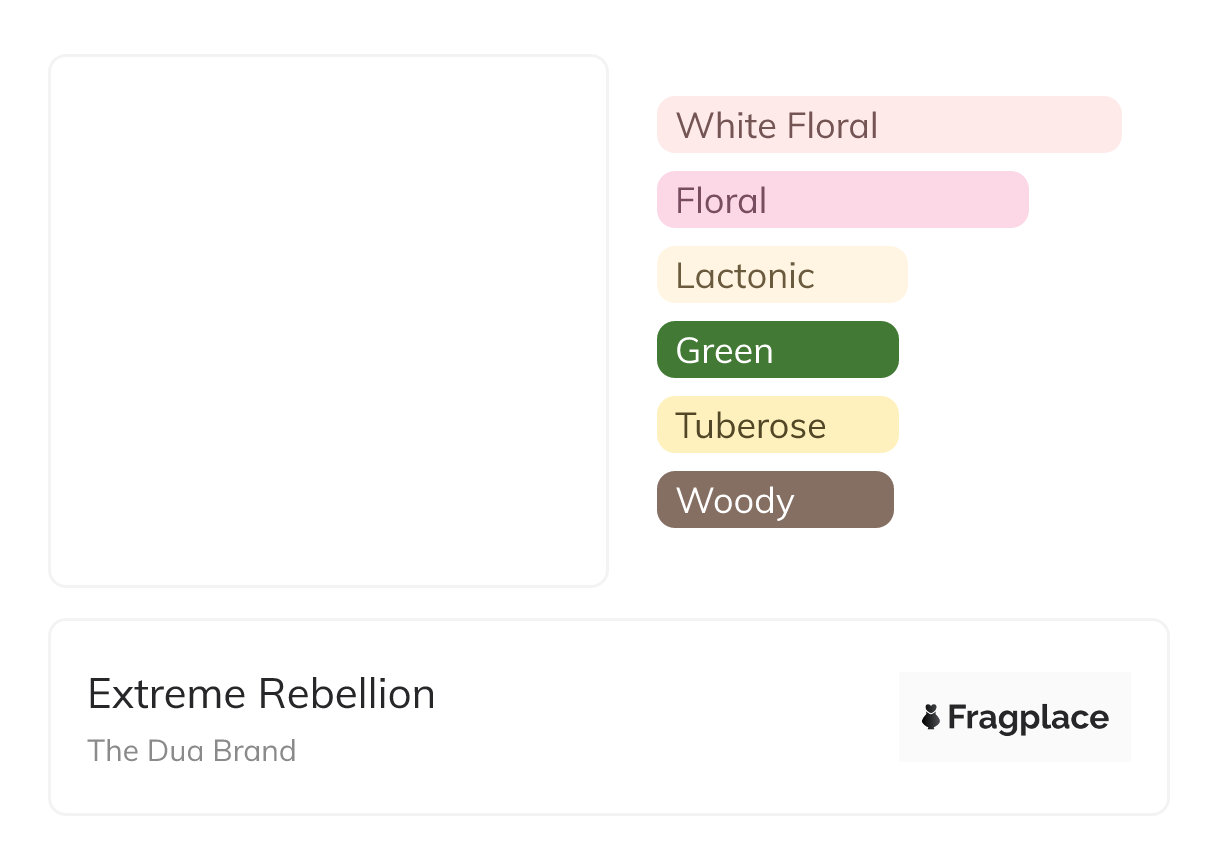The height and width of the screenshot is (864, 1218).
Task: Click the "Woody" label text
Action: tap(735, 501)
